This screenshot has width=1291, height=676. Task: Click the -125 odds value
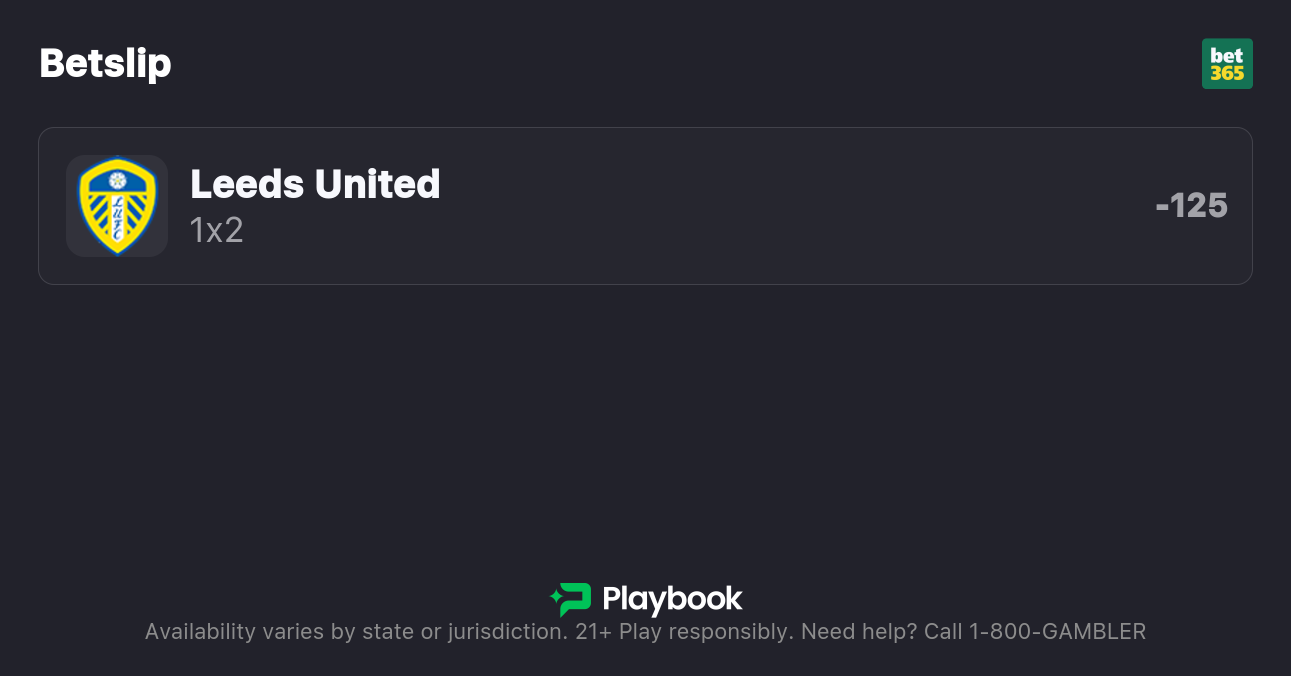(1191, 206)
